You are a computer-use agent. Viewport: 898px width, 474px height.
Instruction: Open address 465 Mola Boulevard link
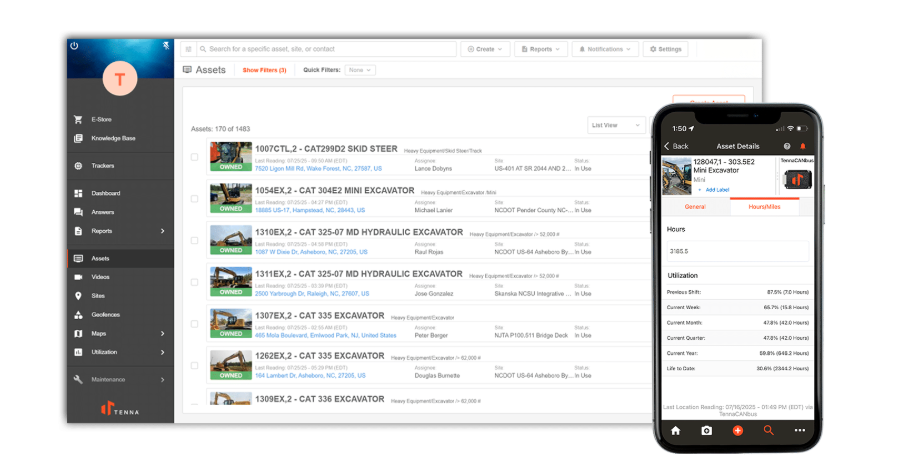[326, 335]
